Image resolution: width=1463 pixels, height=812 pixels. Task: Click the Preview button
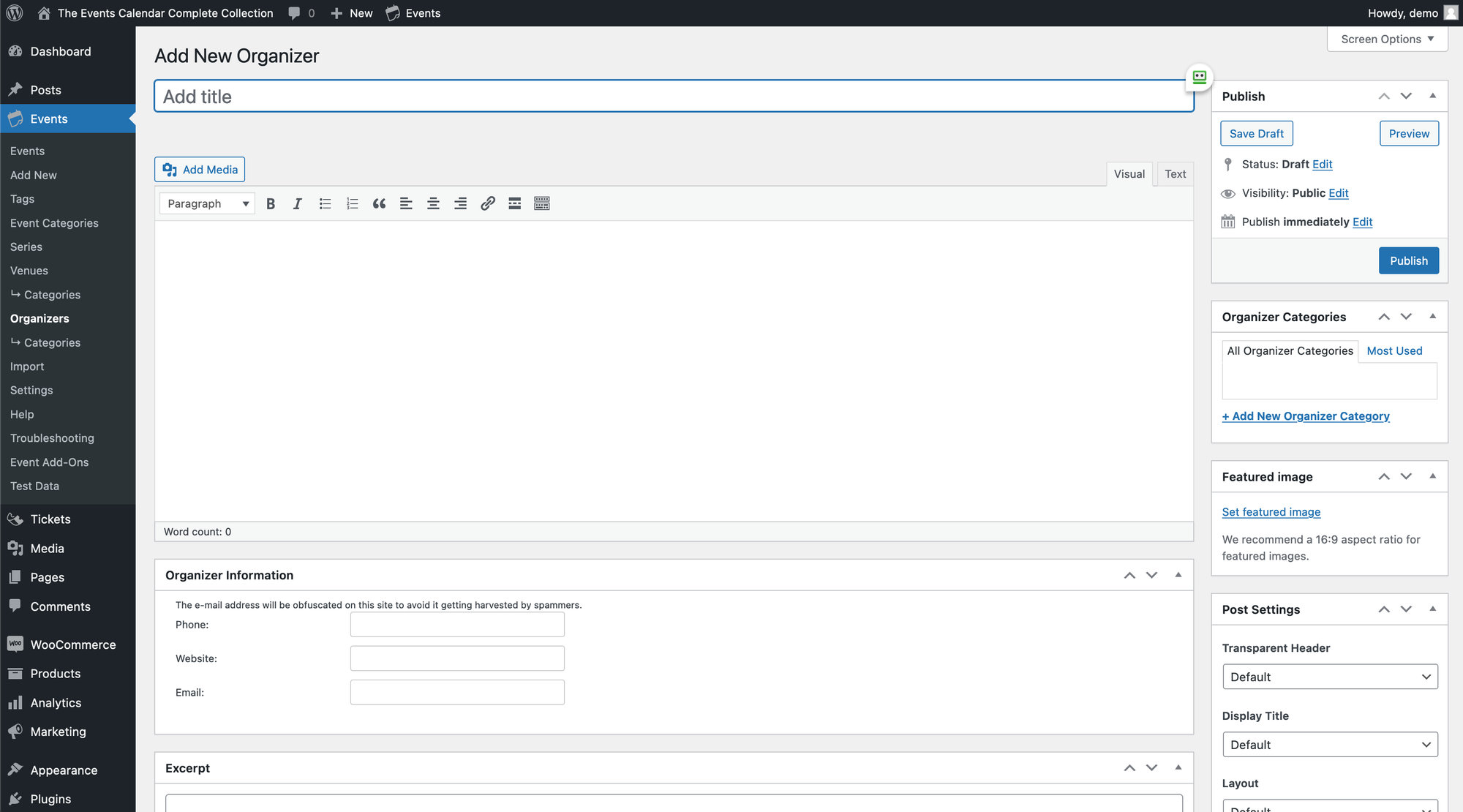[x=1409, y=134]
